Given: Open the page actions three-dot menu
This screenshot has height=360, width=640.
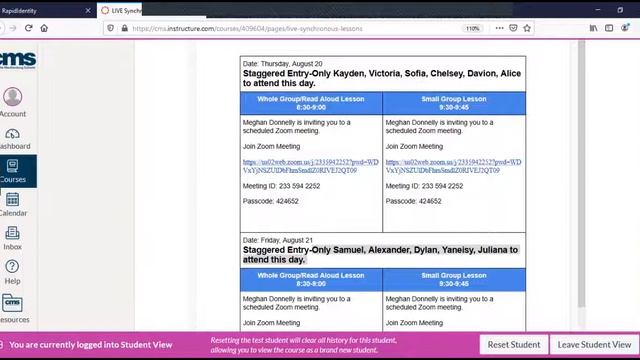Looking at the screenshot, I should 499,28.
